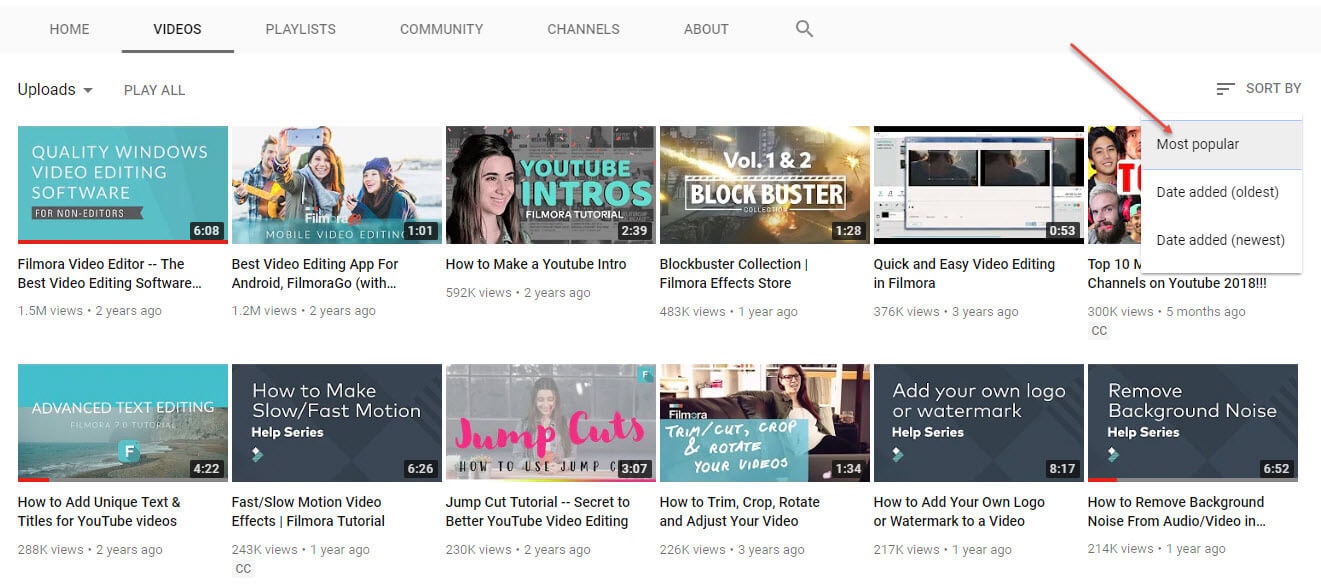Click the CC badge under Fast/Slow Motion video

coord(243,569)
